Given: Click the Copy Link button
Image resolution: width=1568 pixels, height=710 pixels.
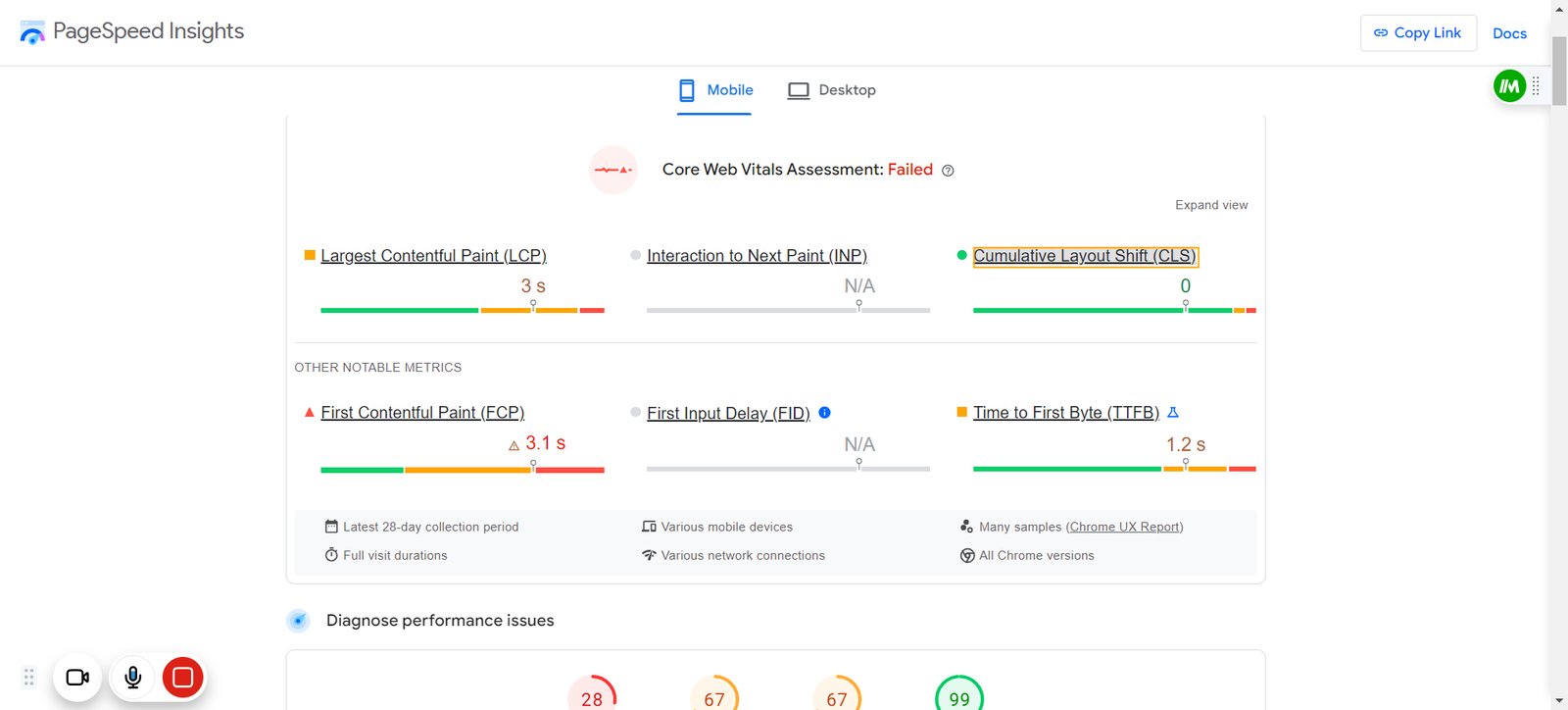Looking at the screenshot, I should click(x=1418, y=33).
